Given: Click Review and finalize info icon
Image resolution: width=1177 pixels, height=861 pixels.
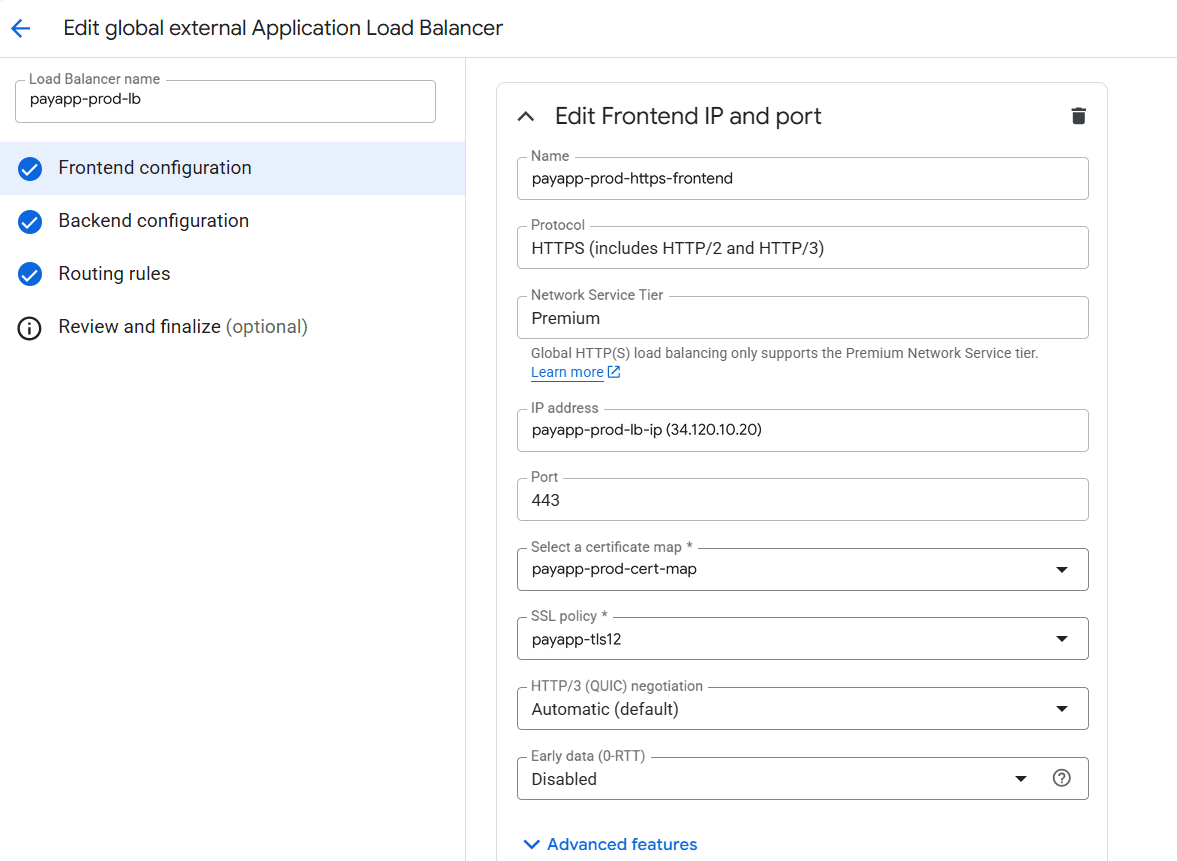Looking at the screenshot, I should tap(29, 328).
